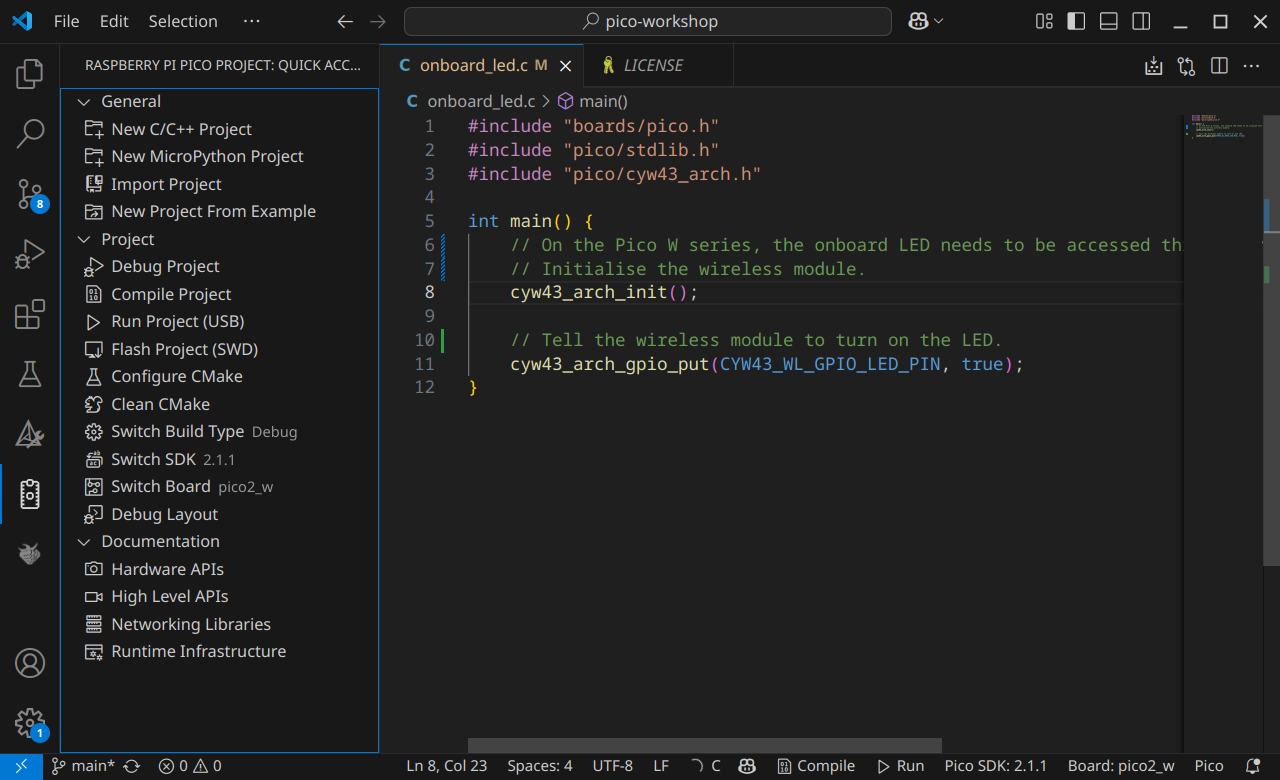Screen dimensions: 1280x780
Task: Click Compile in status bar
Action: pos(816,766)
